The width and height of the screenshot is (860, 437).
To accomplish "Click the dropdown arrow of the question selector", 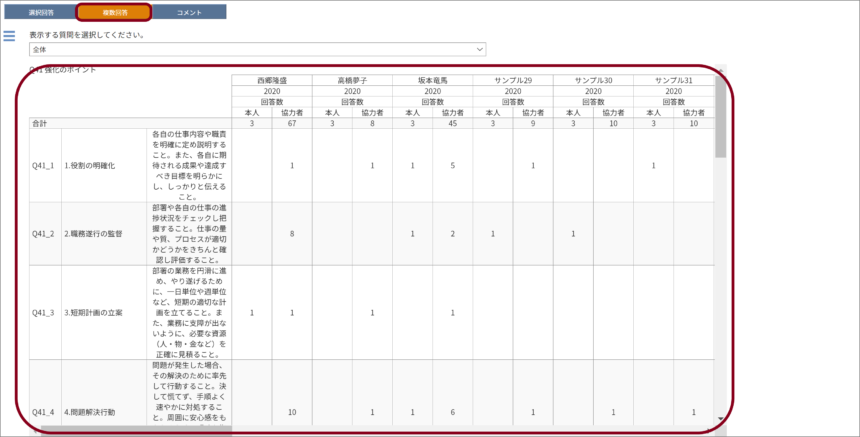I will (x=480, y=49).
